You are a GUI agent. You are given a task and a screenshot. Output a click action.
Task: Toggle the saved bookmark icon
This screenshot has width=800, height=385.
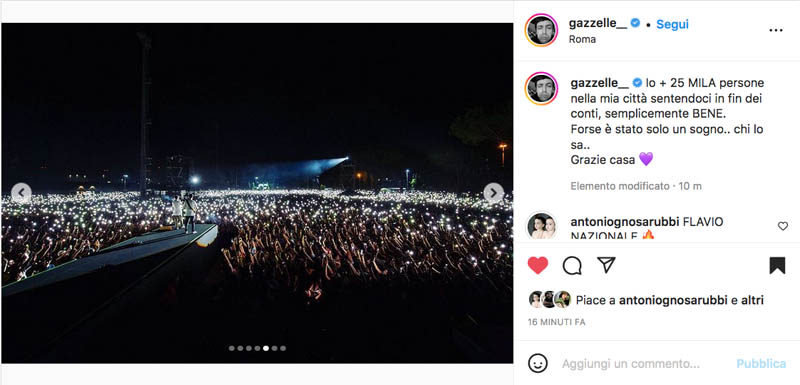point(777,265)
